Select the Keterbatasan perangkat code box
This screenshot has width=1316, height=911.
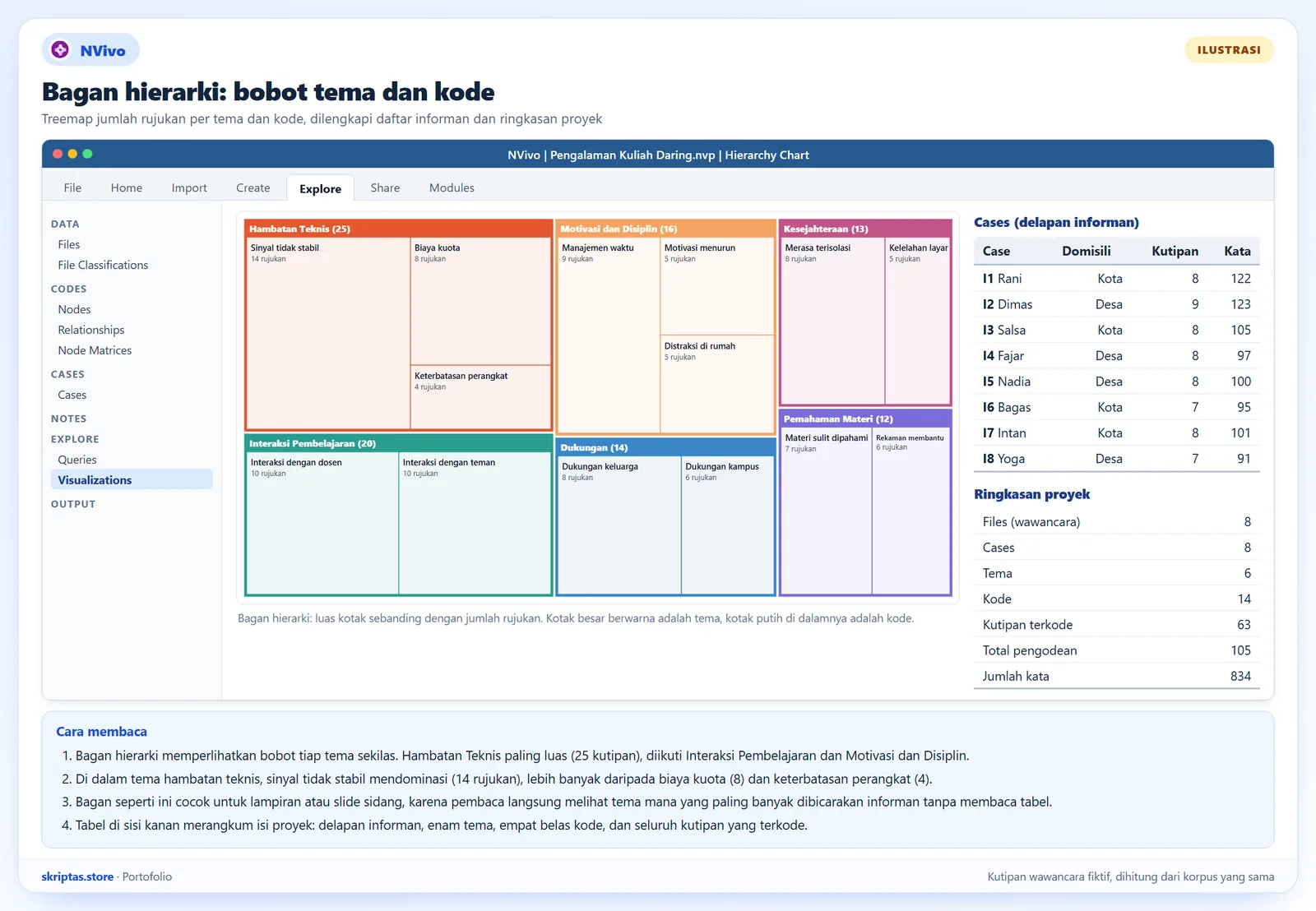click(480, 397)
